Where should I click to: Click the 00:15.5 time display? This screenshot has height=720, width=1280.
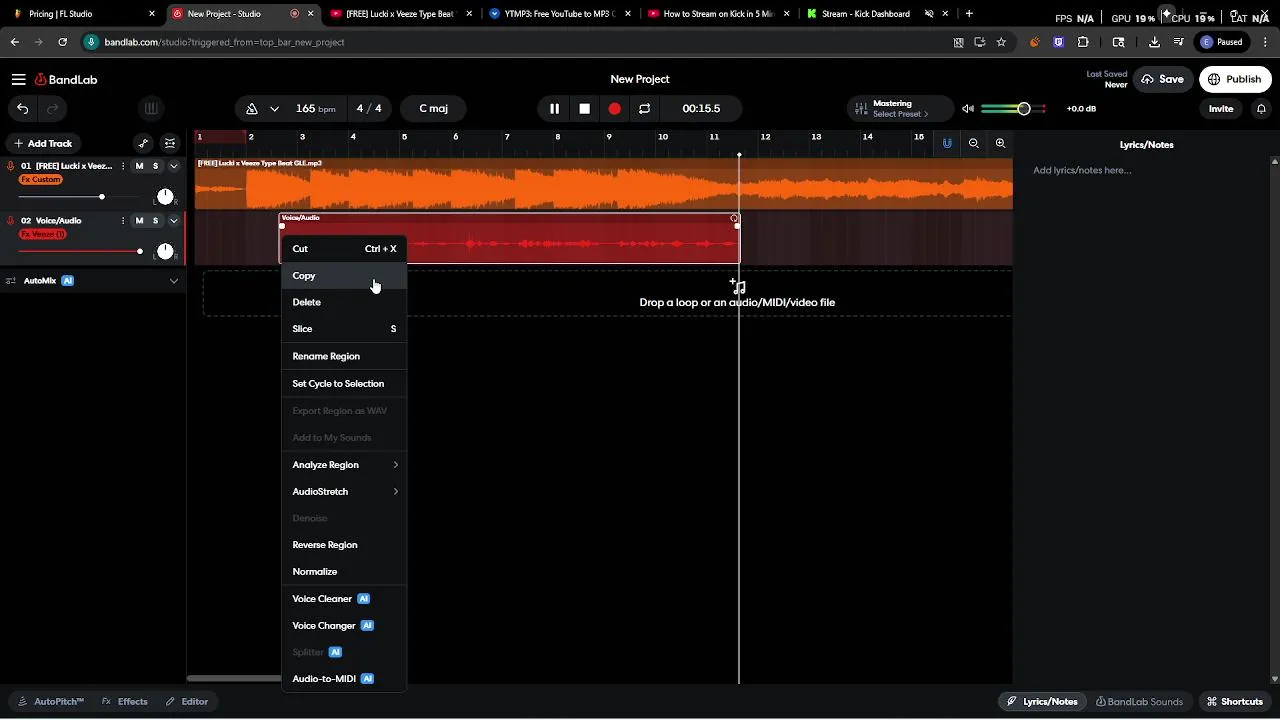click(x=701, y=108)
